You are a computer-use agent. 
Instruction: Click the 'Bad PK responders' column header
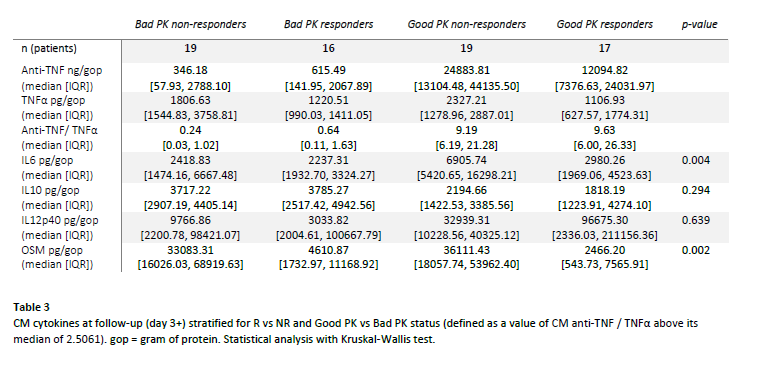tap(328, 24)
